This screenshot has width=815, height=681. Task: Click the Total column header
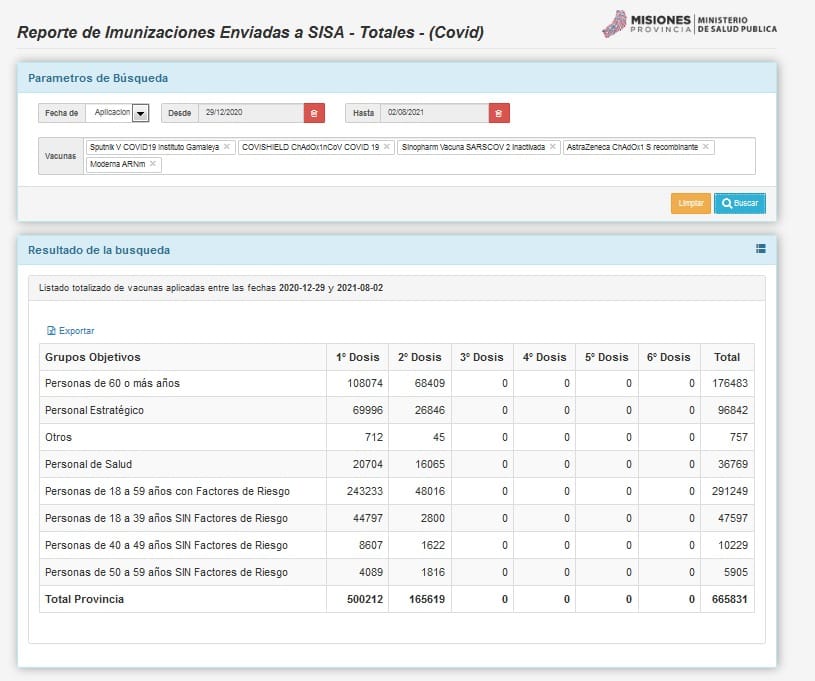point(727,357)
